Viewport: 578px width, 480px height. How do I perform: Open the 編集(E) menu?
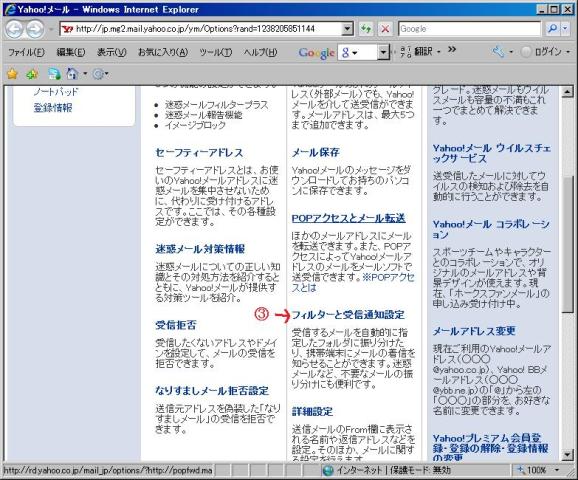coord(70,52)
